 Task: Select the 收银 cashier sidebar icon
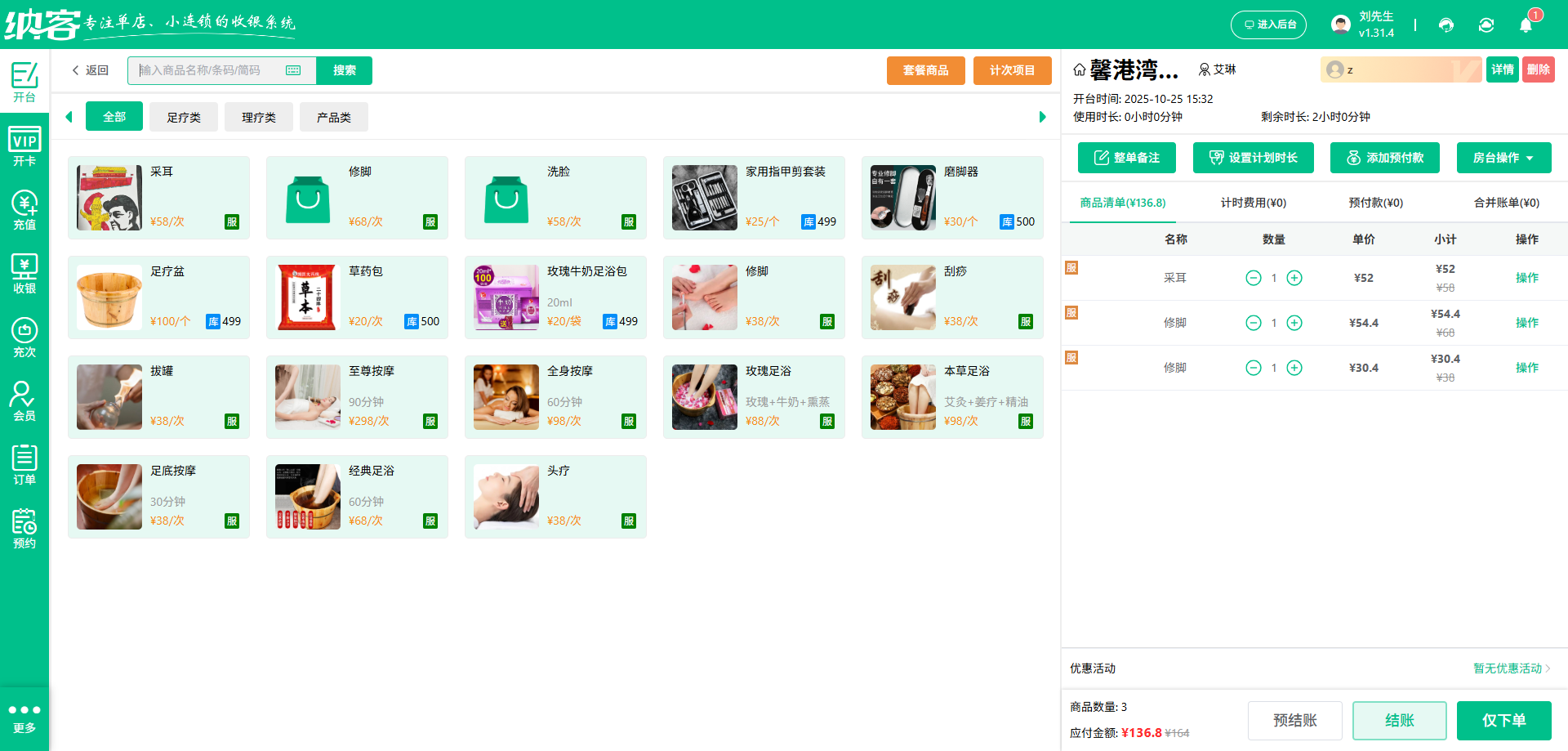point(24,273)
